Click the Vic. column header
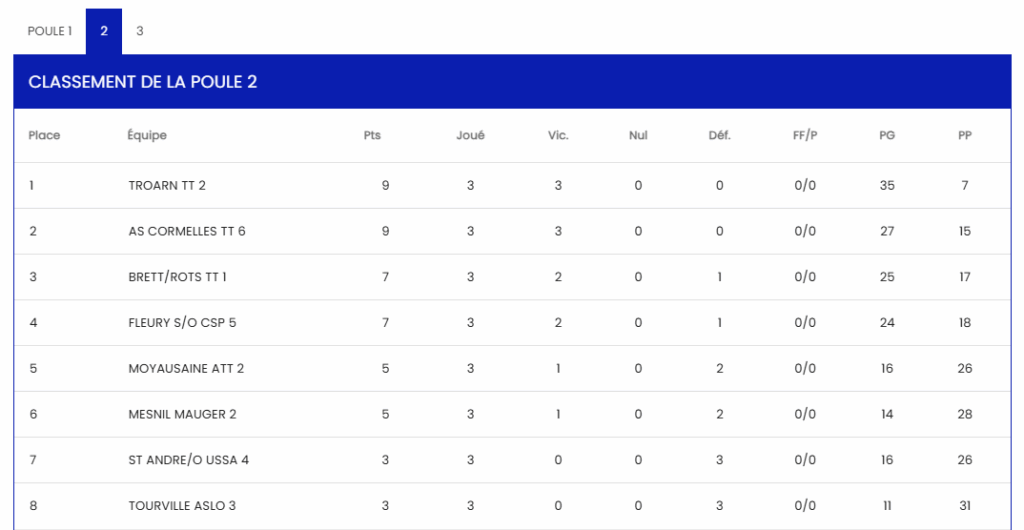This screenshot has width=1024, height=530. click(558, 136)
